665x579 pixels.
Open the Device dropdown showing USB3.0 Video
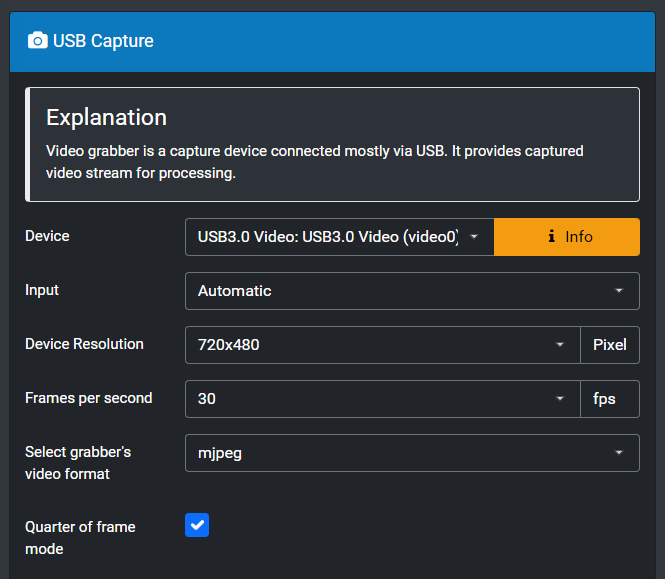(x=339, y=237)
